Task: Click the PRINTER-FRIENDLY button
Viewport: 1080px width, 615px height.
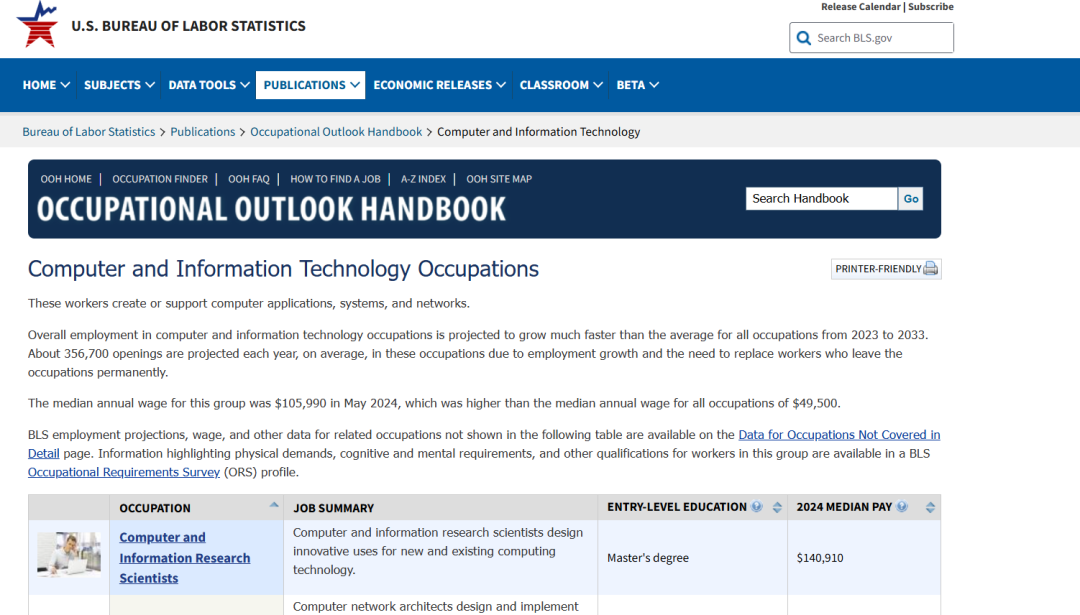Action: (x=886, y=269)
